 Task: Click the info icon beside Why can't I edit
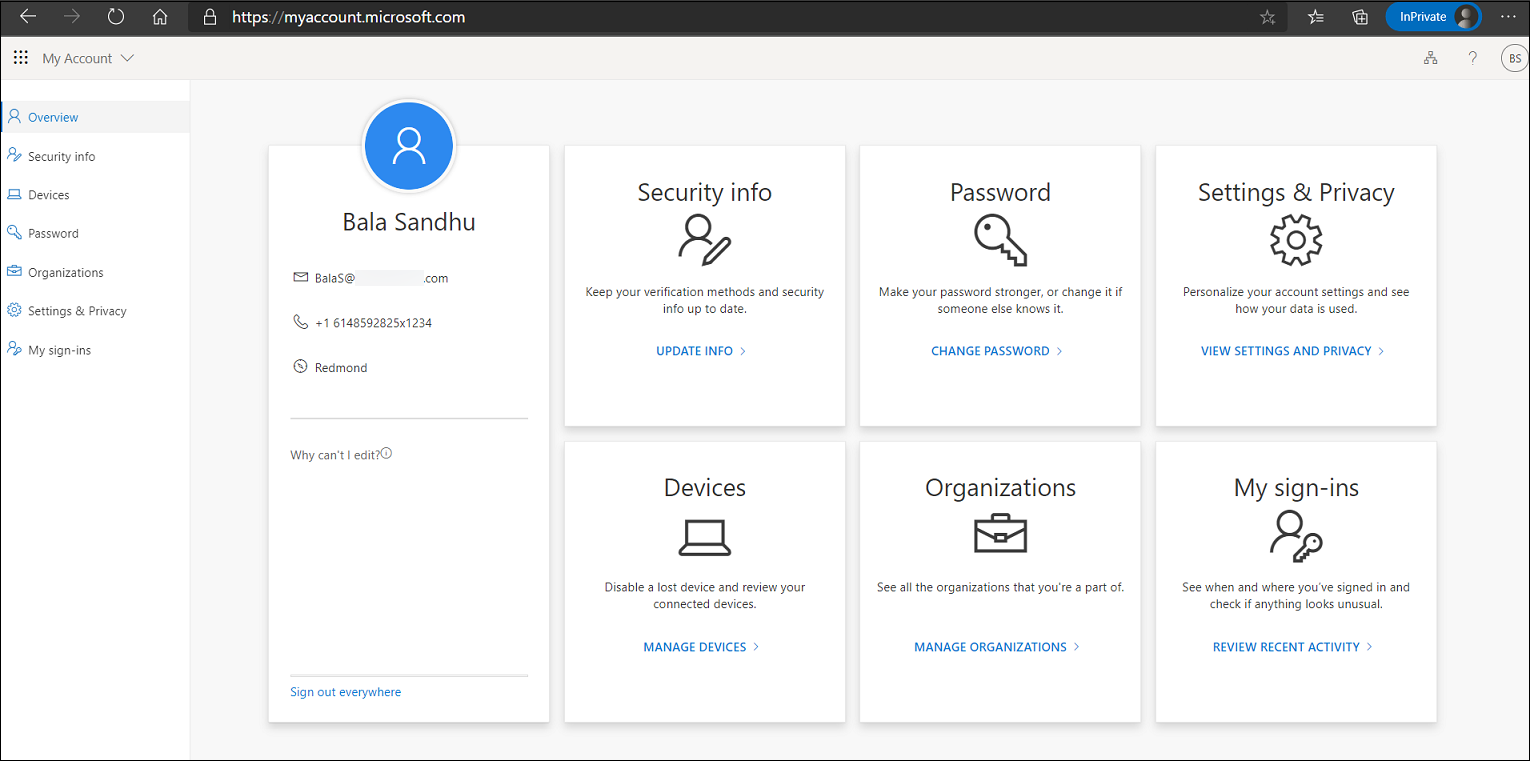387,454
